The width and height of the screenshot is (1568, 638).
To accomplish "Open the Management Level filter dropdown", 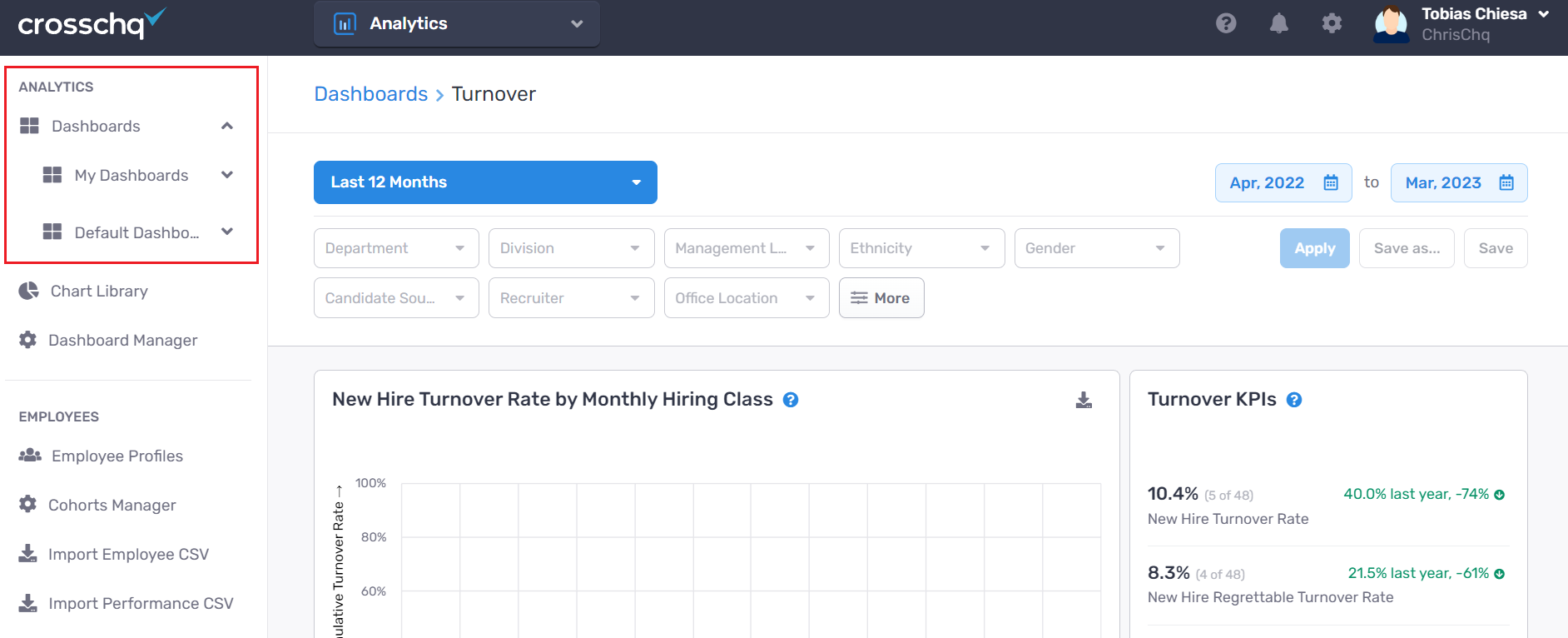I will [x=747, y=248].
